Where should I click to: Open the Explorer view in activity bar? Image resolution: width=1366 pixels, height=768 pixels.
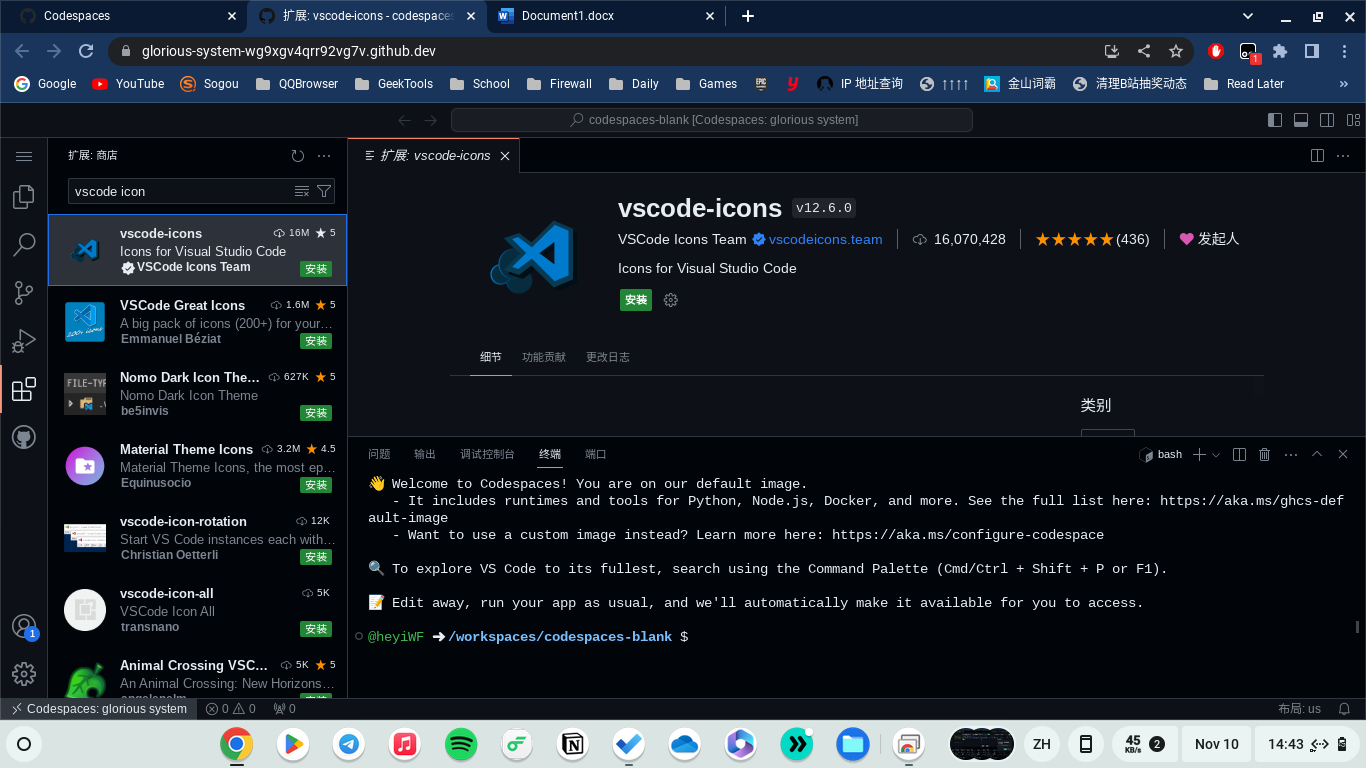pyautogui.click(x=24, y=197)
